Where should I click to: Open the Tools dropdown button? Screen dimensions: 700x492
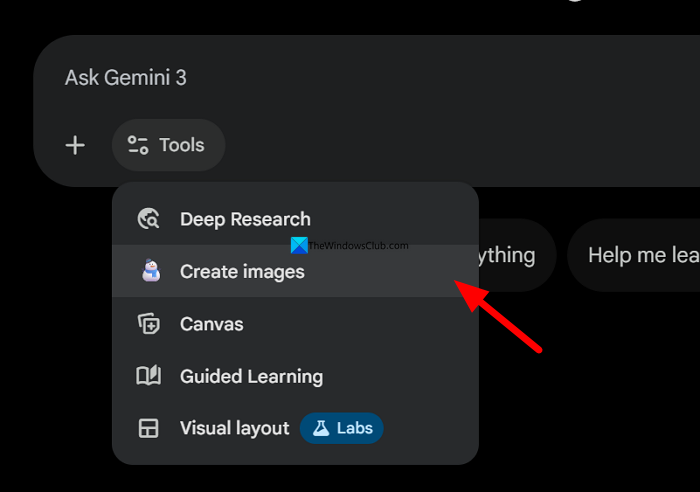168,145
